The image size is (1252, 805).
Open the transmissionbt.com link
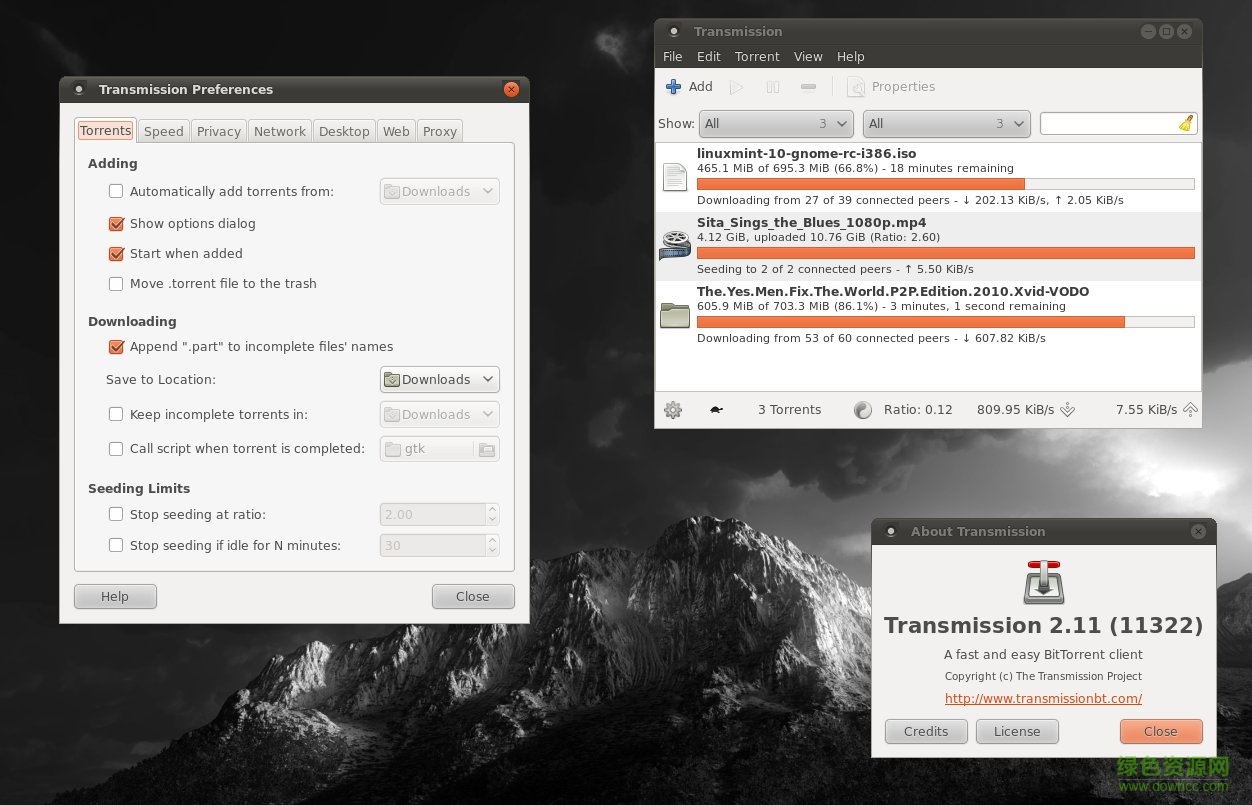click(x=1043, y=698)
